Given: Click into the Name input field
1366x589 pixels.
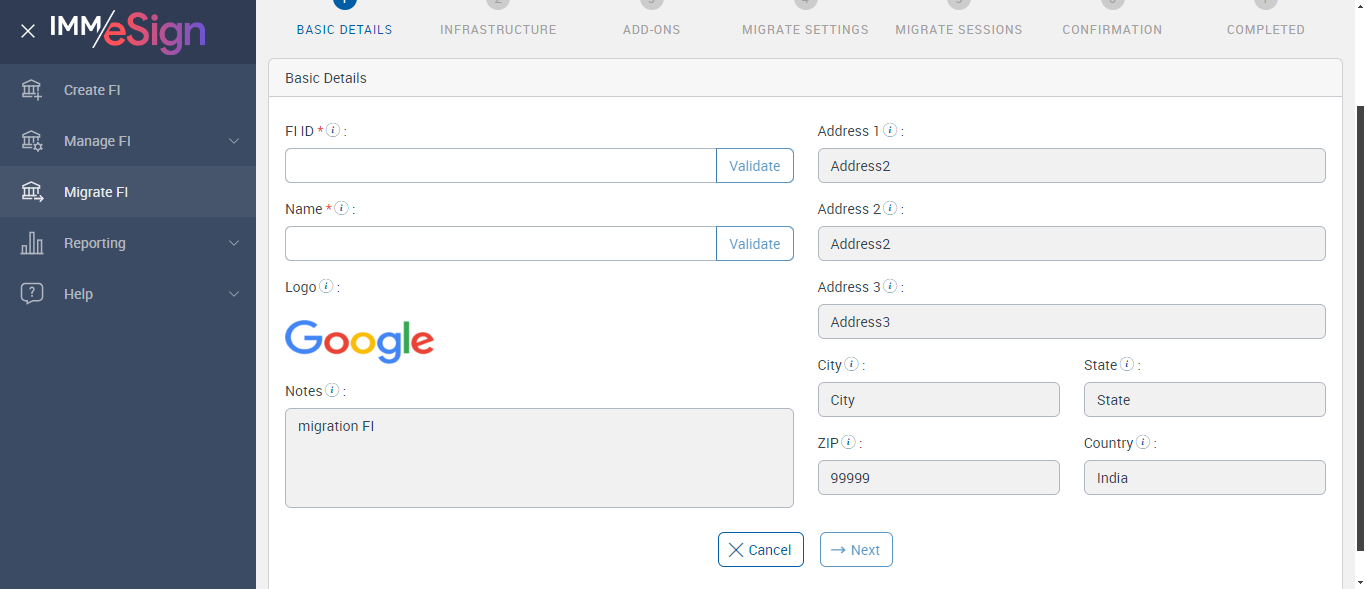Looking at the screenshot, I should [x=500, y=244].
